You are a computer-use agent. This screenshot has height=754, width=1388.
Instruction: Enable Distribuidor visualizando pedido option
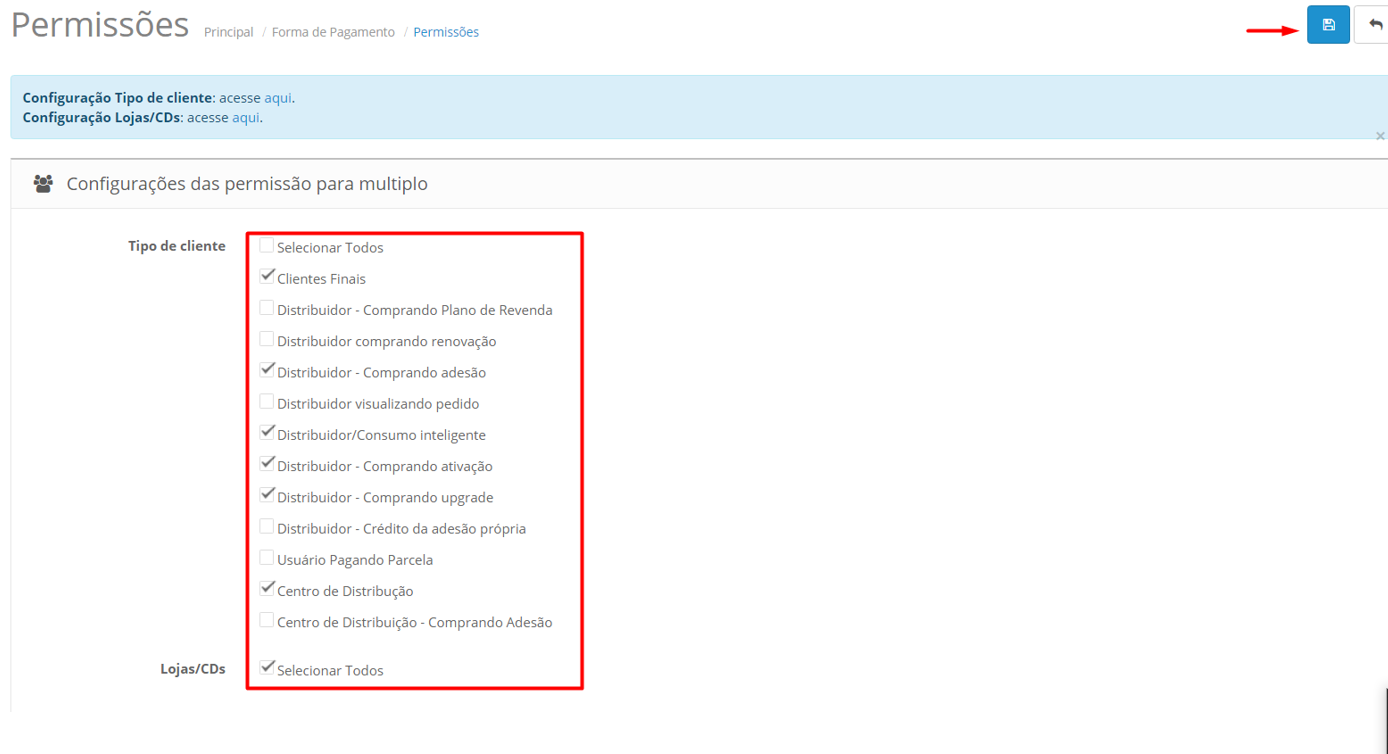point(267,402)
